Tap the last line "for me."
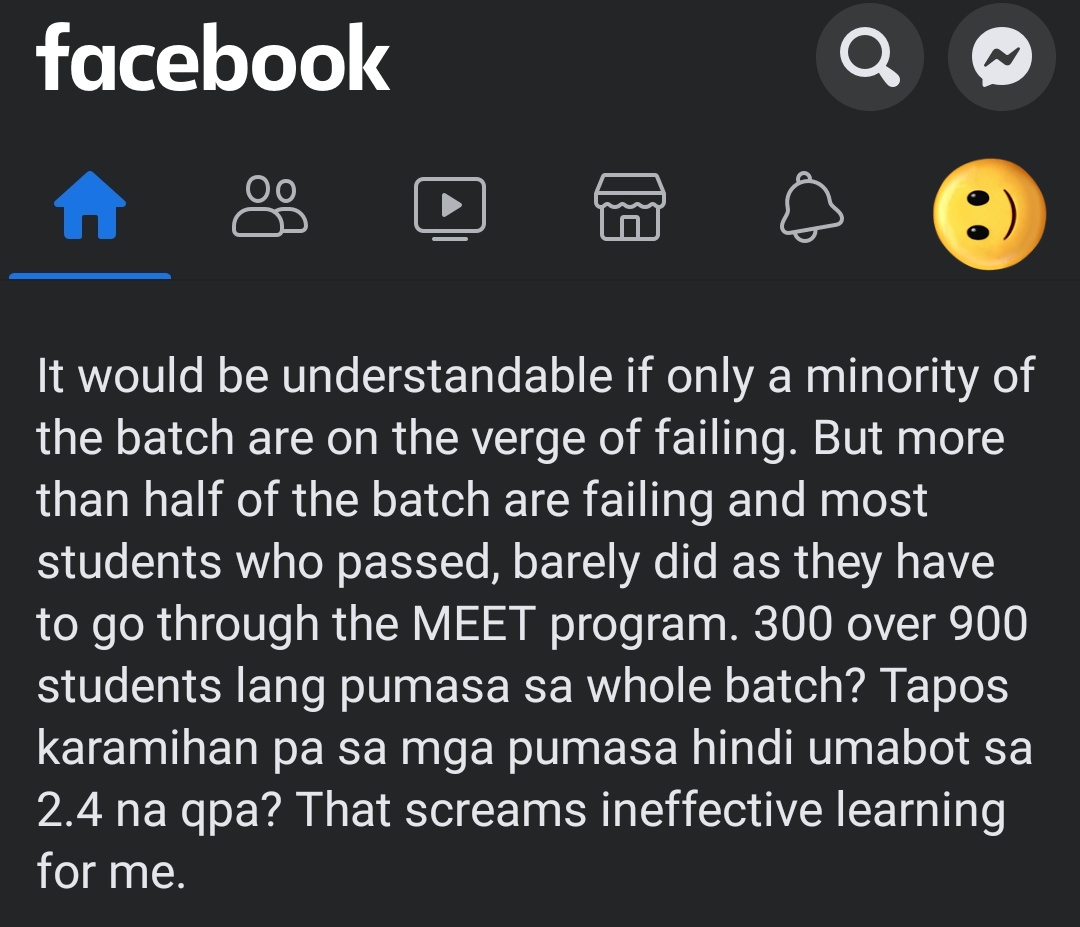Image resolution: width=1080 pixels, height=927 pixels. [111, 871]
